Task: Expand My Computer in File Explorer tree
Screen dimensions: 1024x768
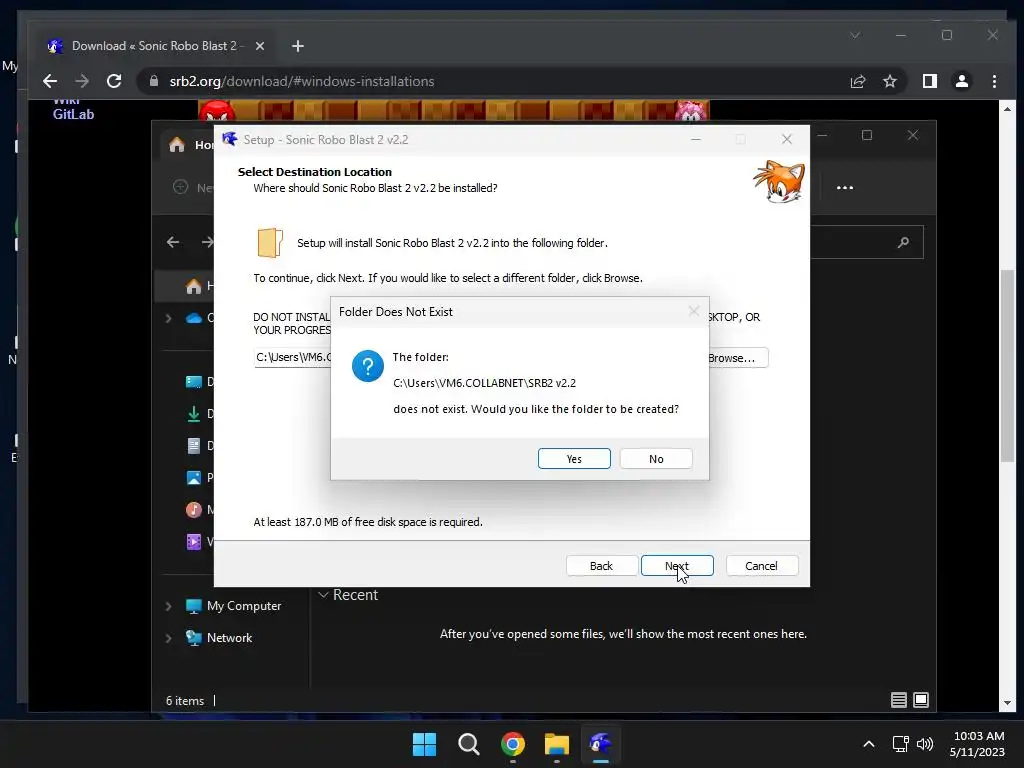Action: pyautogui.click(x=168, y=606)
